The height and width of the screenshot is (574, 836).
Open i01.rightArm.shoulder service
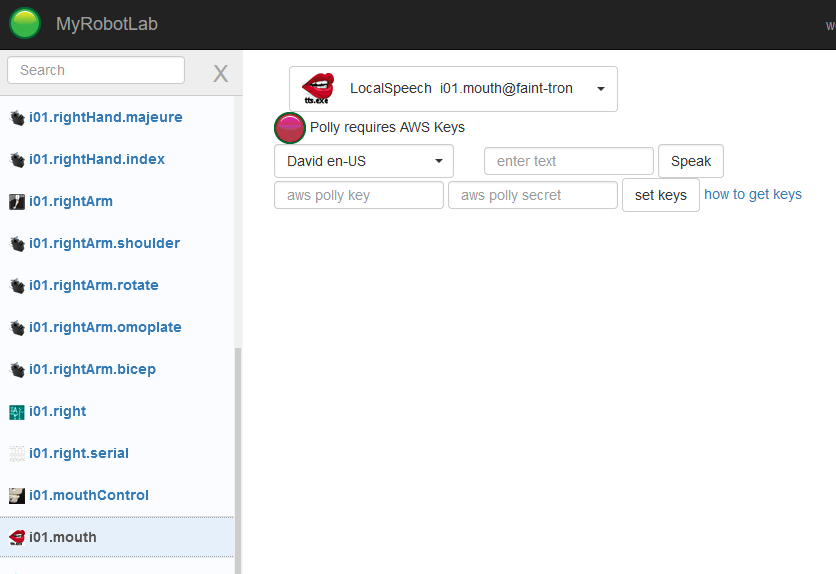pyautogui.click(x=104, y=244)
